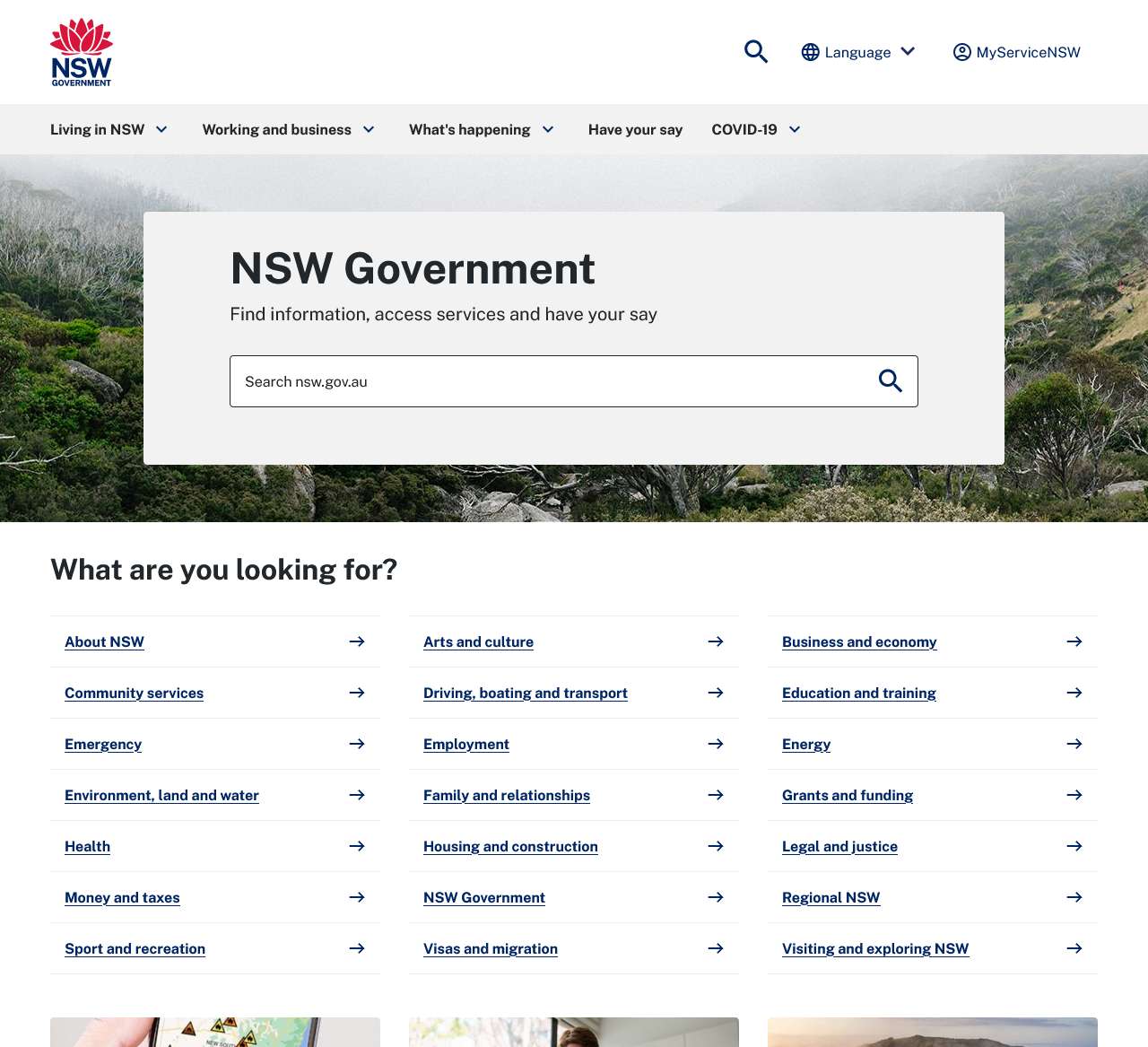Click the globe icon next to Language
The image size is (1148, 1047).
coord(810,51)
